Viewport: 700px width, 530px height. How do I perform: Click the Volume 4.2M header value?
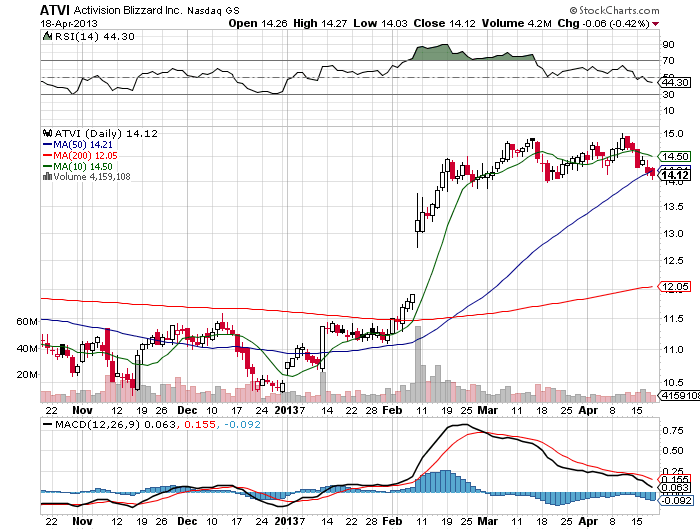(517, 23)
